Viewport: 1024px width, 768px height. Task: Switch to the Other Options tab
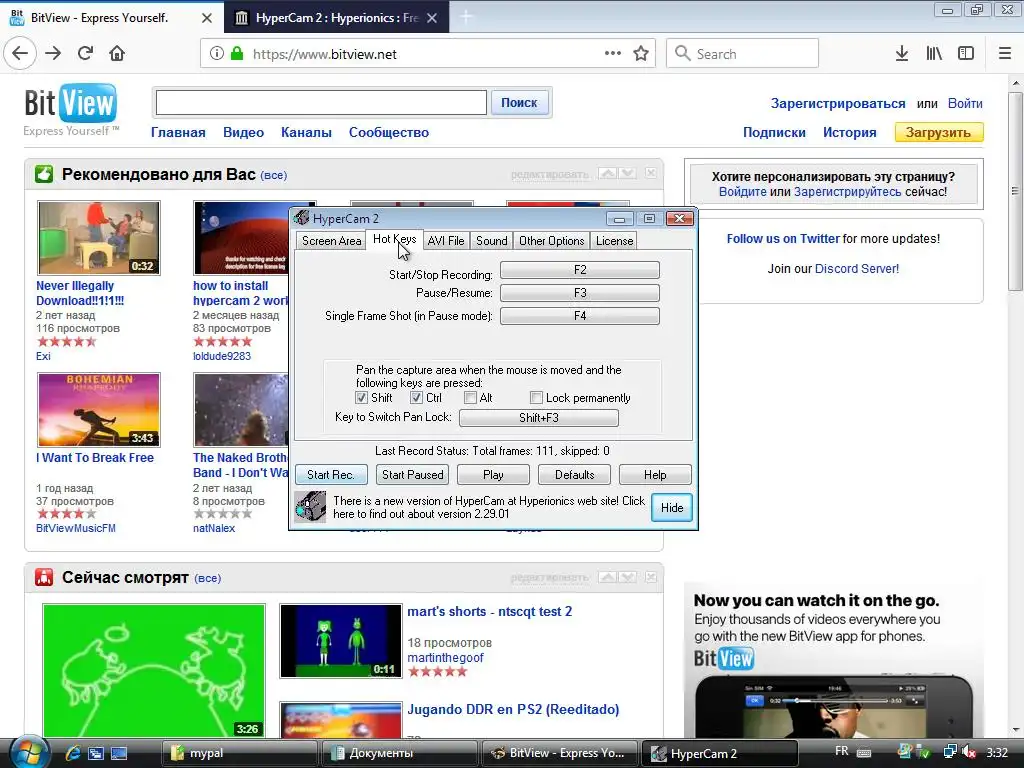[552, 241]
